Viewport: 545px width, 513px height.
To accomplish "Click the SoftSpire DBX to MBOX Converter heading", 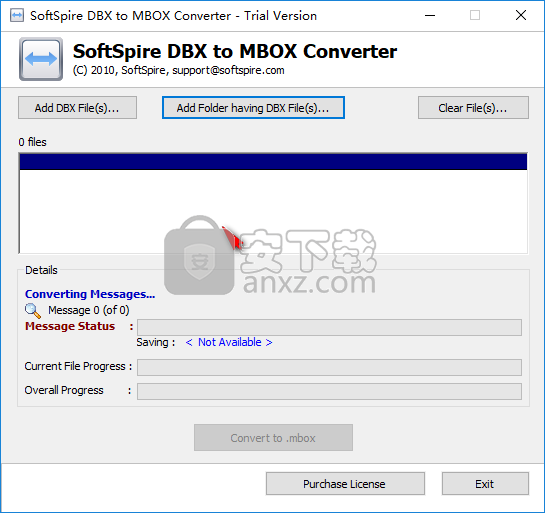I will tap(235, 51).
